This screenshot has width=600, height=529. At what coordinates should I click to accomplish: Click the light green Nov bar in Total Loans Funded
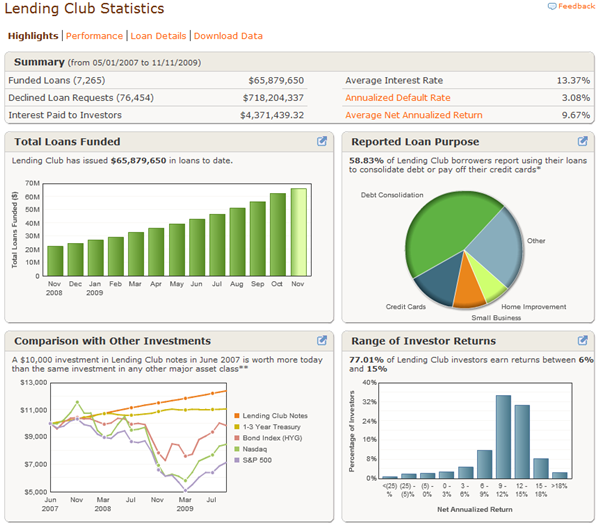(x=298, y=232)
